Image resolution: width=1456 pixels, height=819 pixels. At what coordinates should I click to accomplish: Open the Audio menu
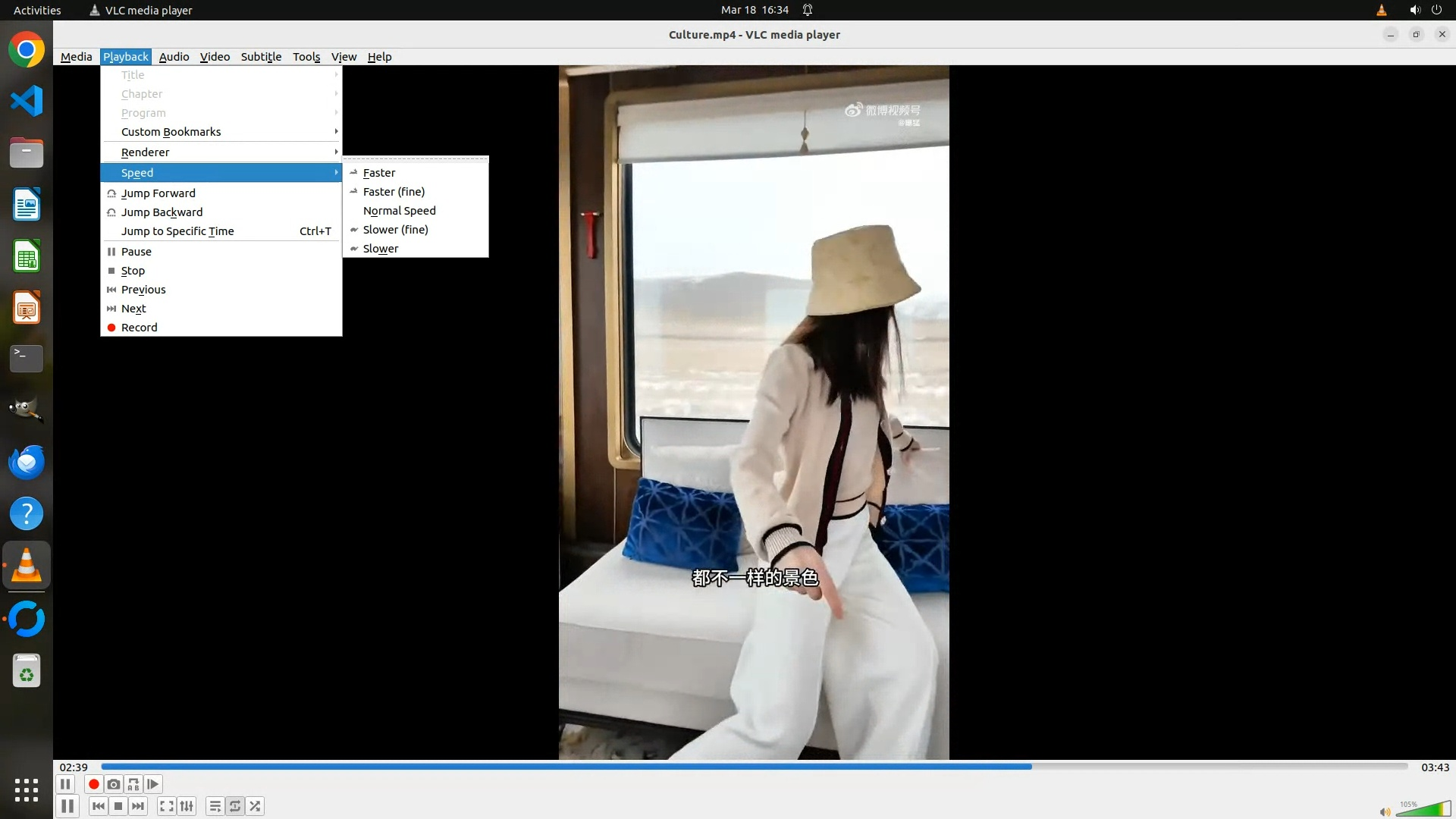coord(174,57)
